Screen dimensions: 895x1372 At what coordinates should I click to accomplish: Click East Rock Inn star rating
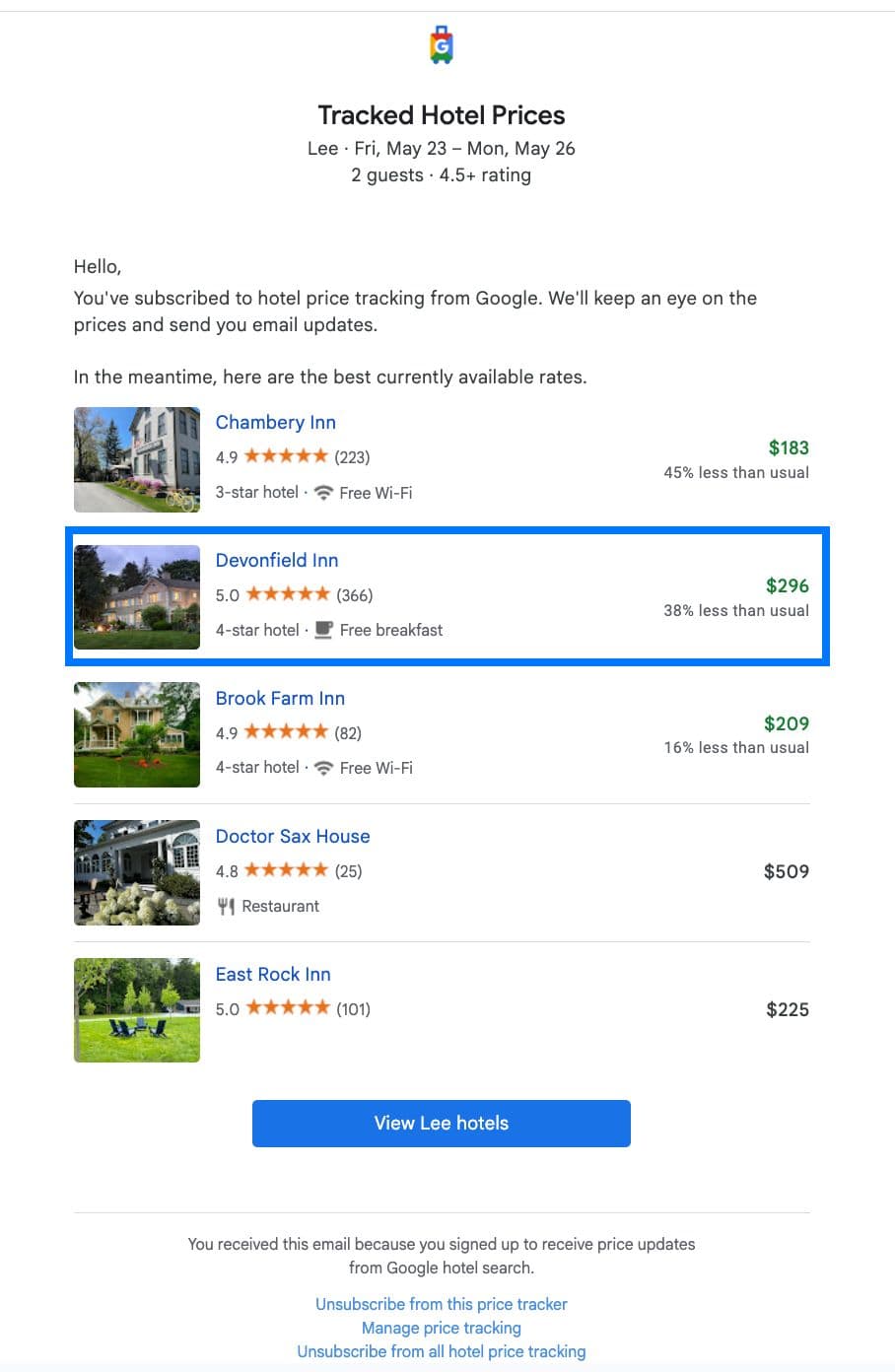[287, 1008]
